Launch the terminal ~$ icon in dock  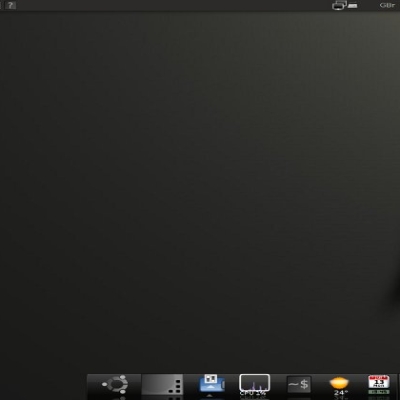tap(299, 385)
